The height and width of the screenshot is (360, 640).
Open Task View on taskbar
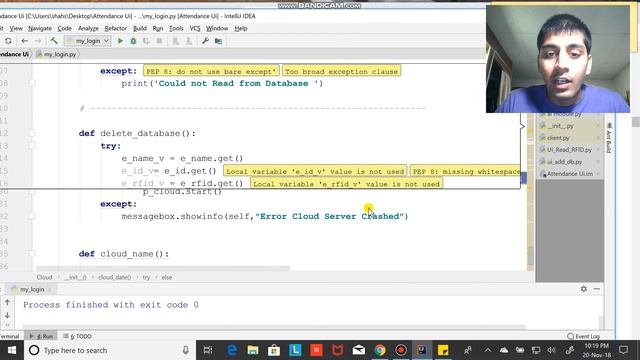tap(208, 350)
